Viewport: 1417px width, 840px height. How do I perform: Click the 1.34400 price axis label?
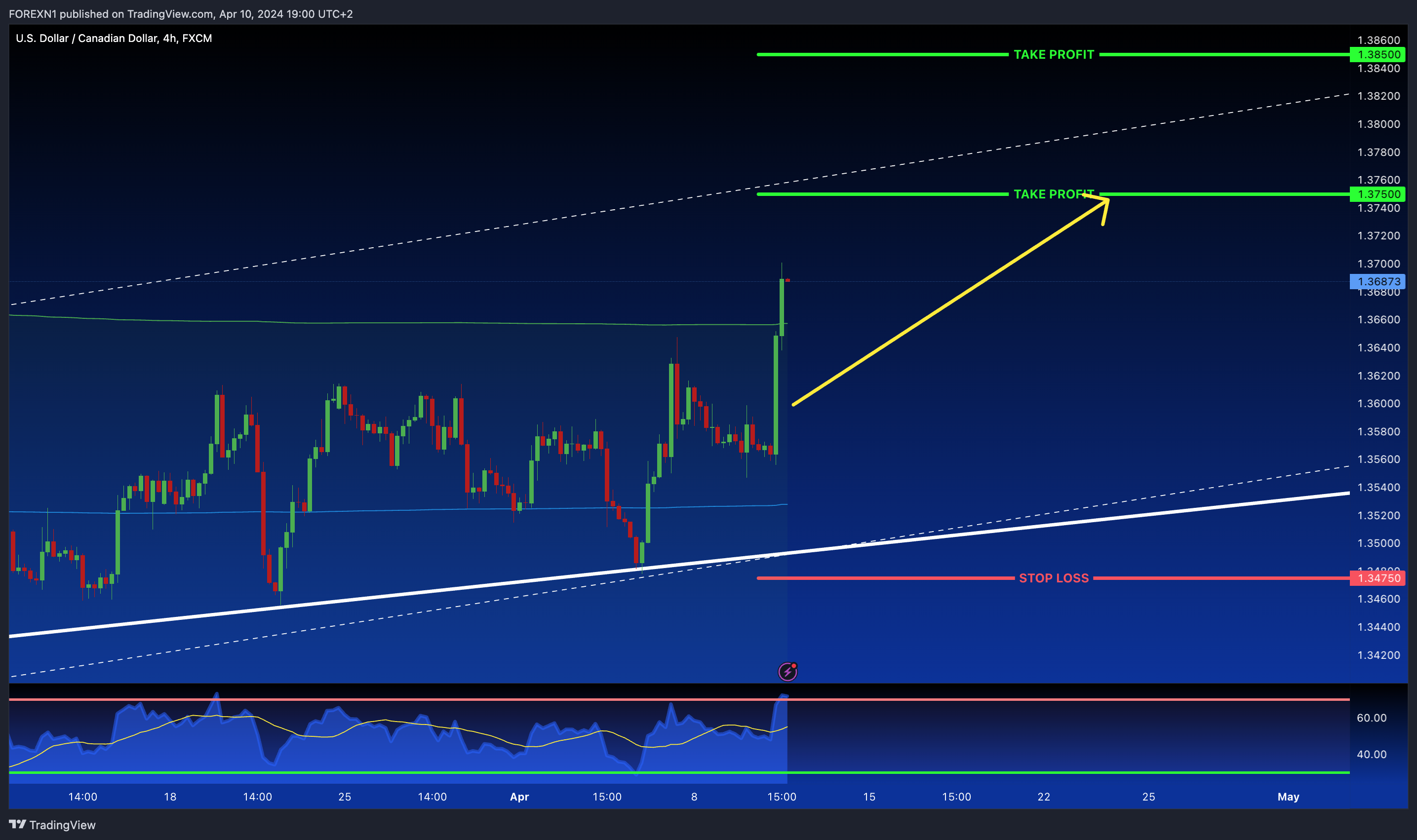(x=1378, y=627)
